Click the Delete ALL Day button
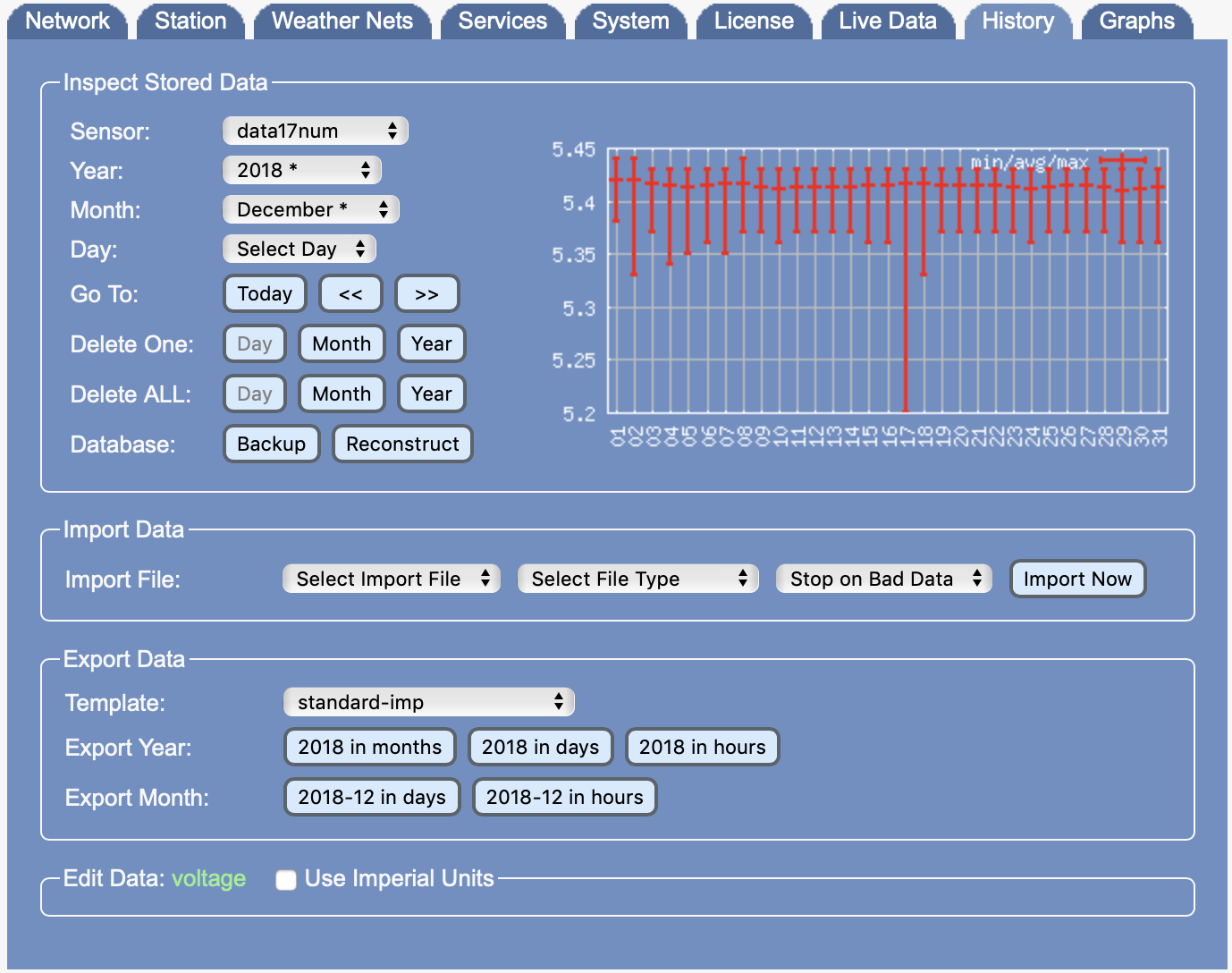Image resolution: width=1232 pixels, height=973 pixels. tap(255, 393)
